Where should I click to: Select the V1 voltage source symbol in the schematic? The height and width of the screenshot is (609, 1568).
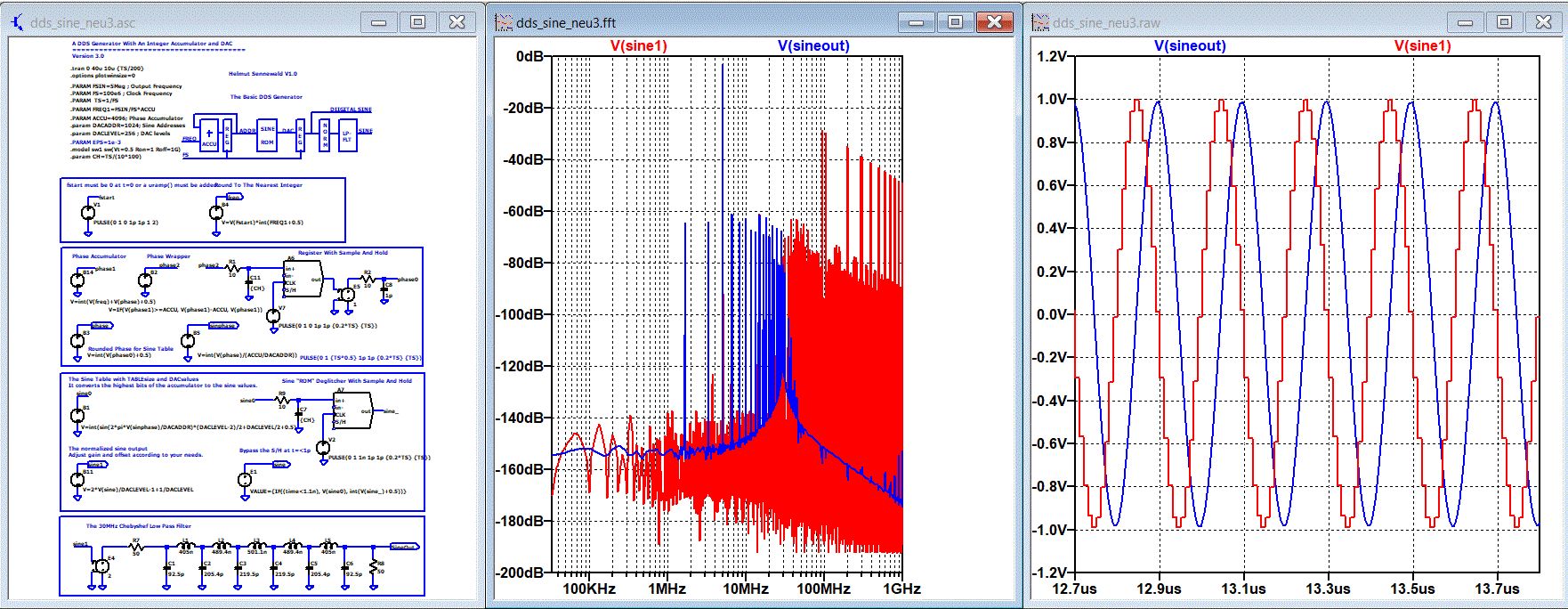[88, 212]
